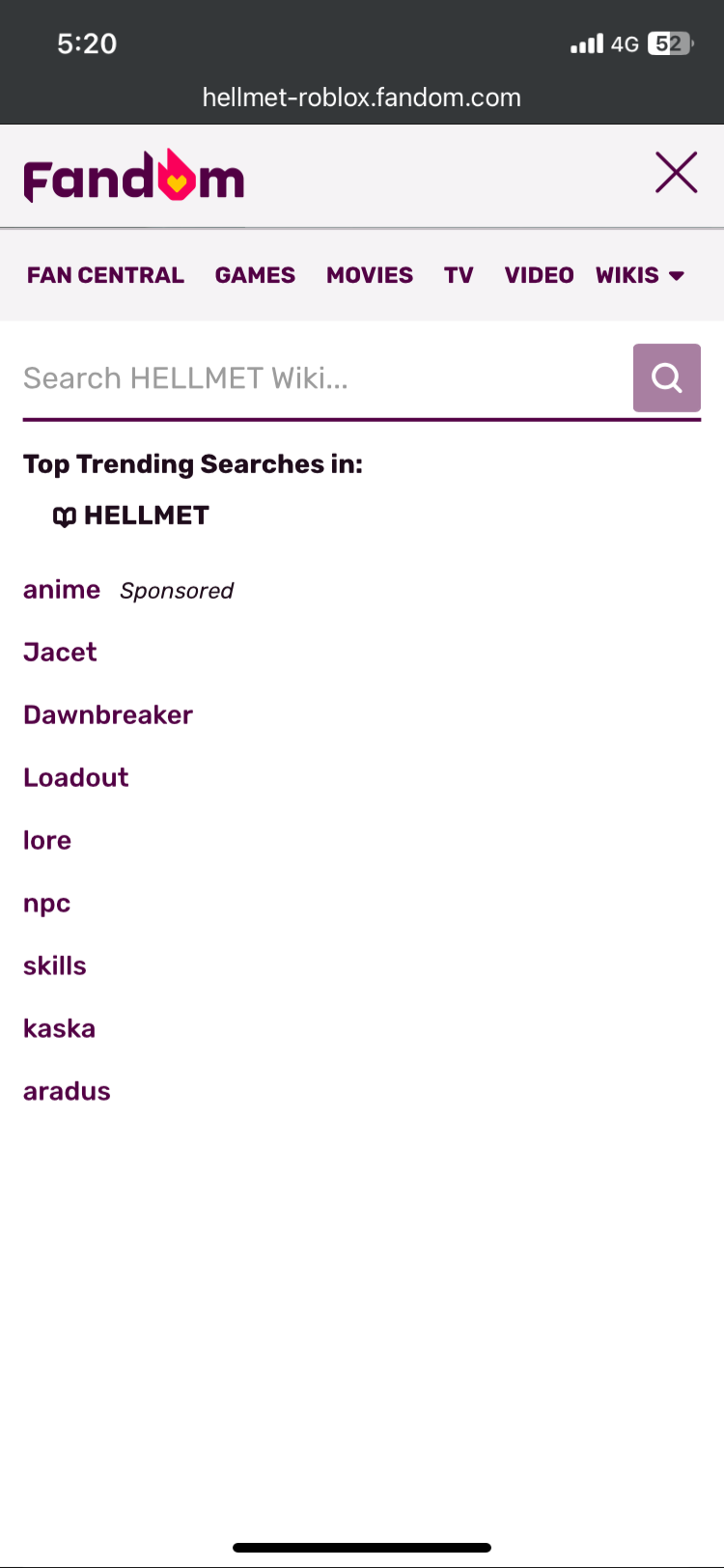Select the TV menu item

coord(459,275)
